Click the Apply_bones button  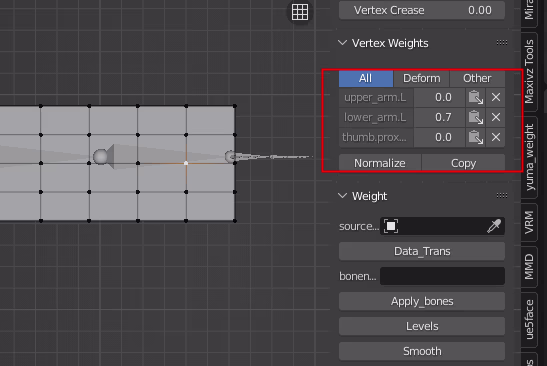coord(422,301)
